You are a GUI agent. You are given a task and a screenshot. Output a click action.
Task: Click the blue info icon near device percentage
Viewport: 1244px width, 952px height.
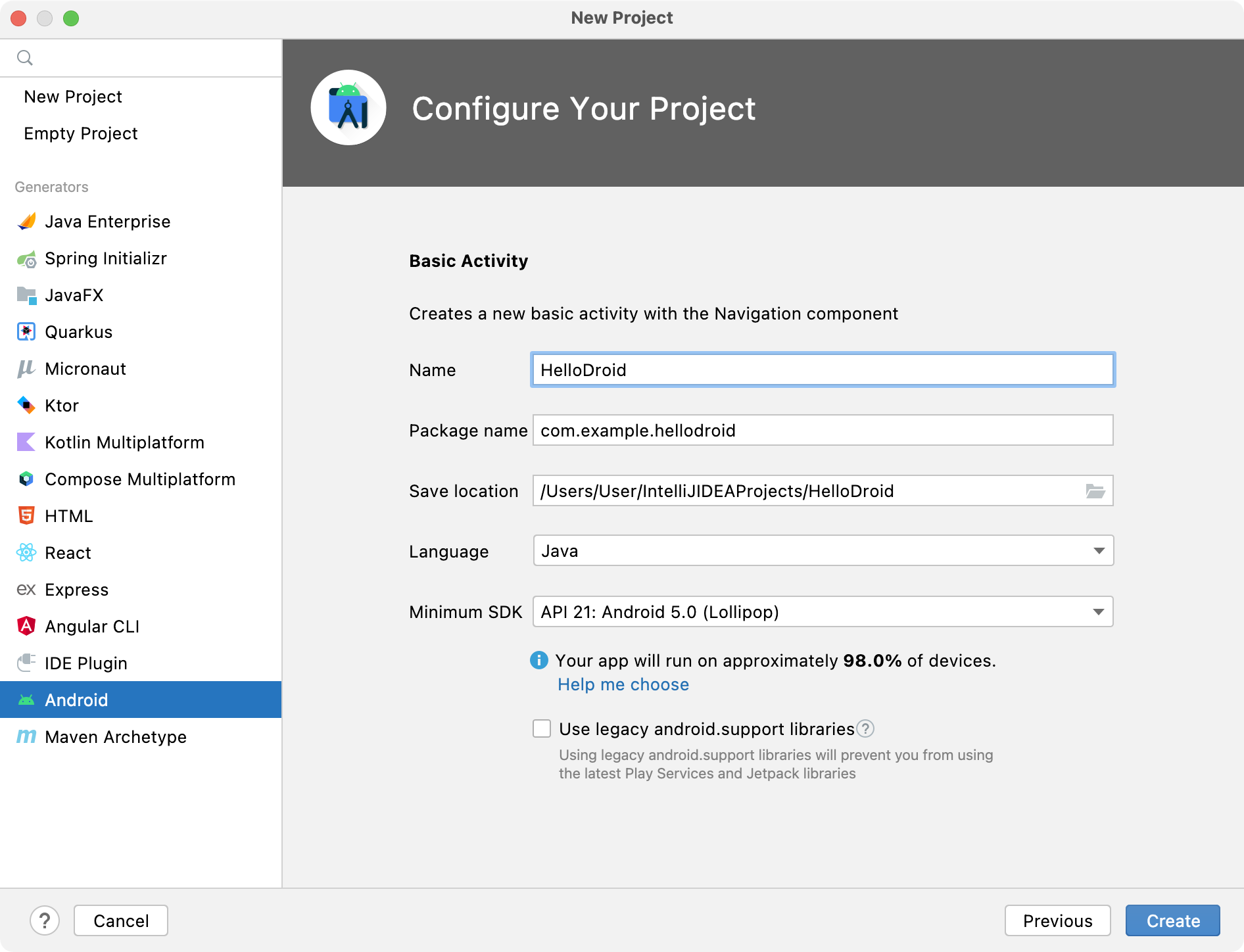539,660
